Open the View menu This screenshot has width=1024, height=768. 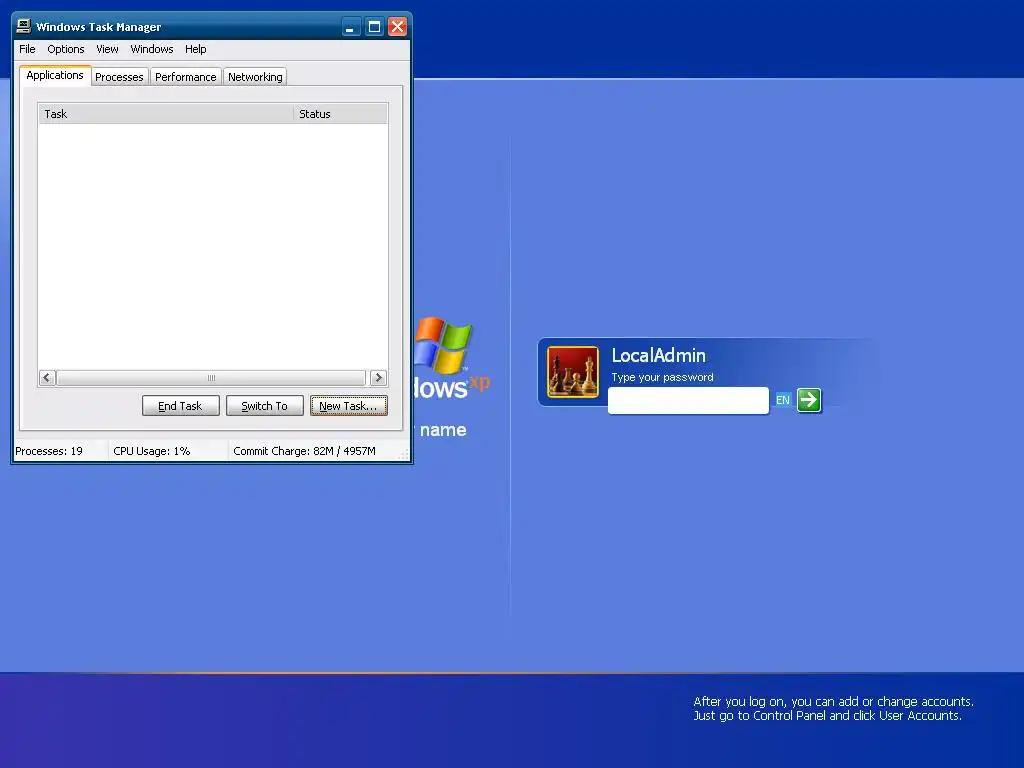[107, 49]
